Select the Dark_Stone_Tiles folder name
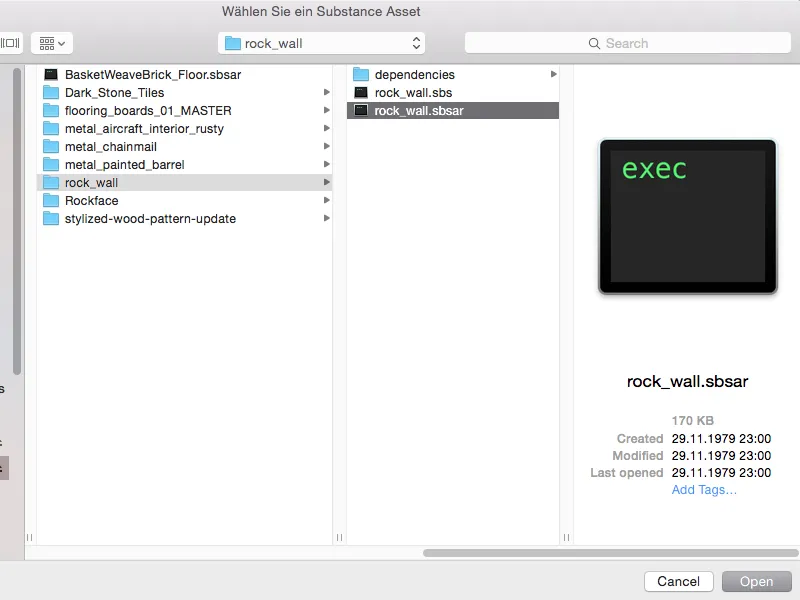The width and height of the screenshot is (800, 600). click(114, 93)
